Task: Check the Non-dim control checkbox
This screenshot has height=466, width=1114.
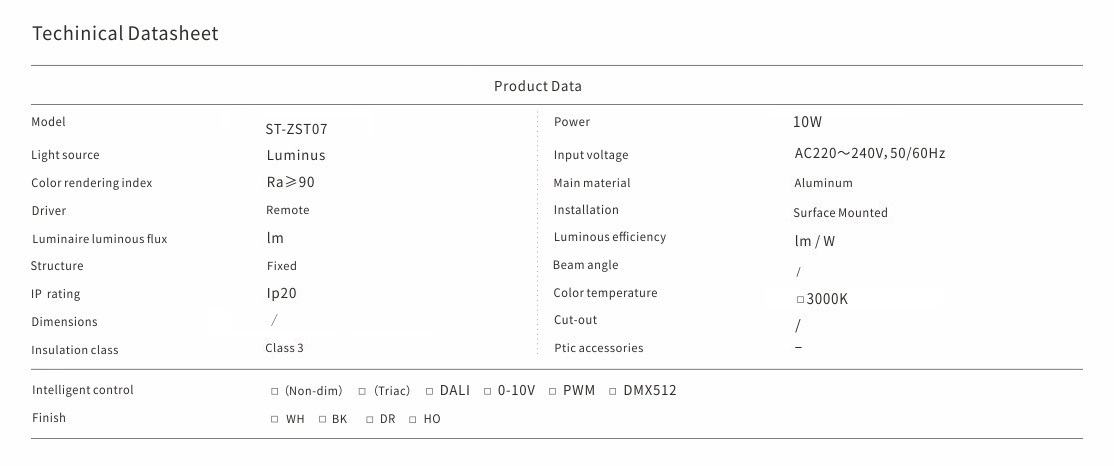Action: point(275,392)
